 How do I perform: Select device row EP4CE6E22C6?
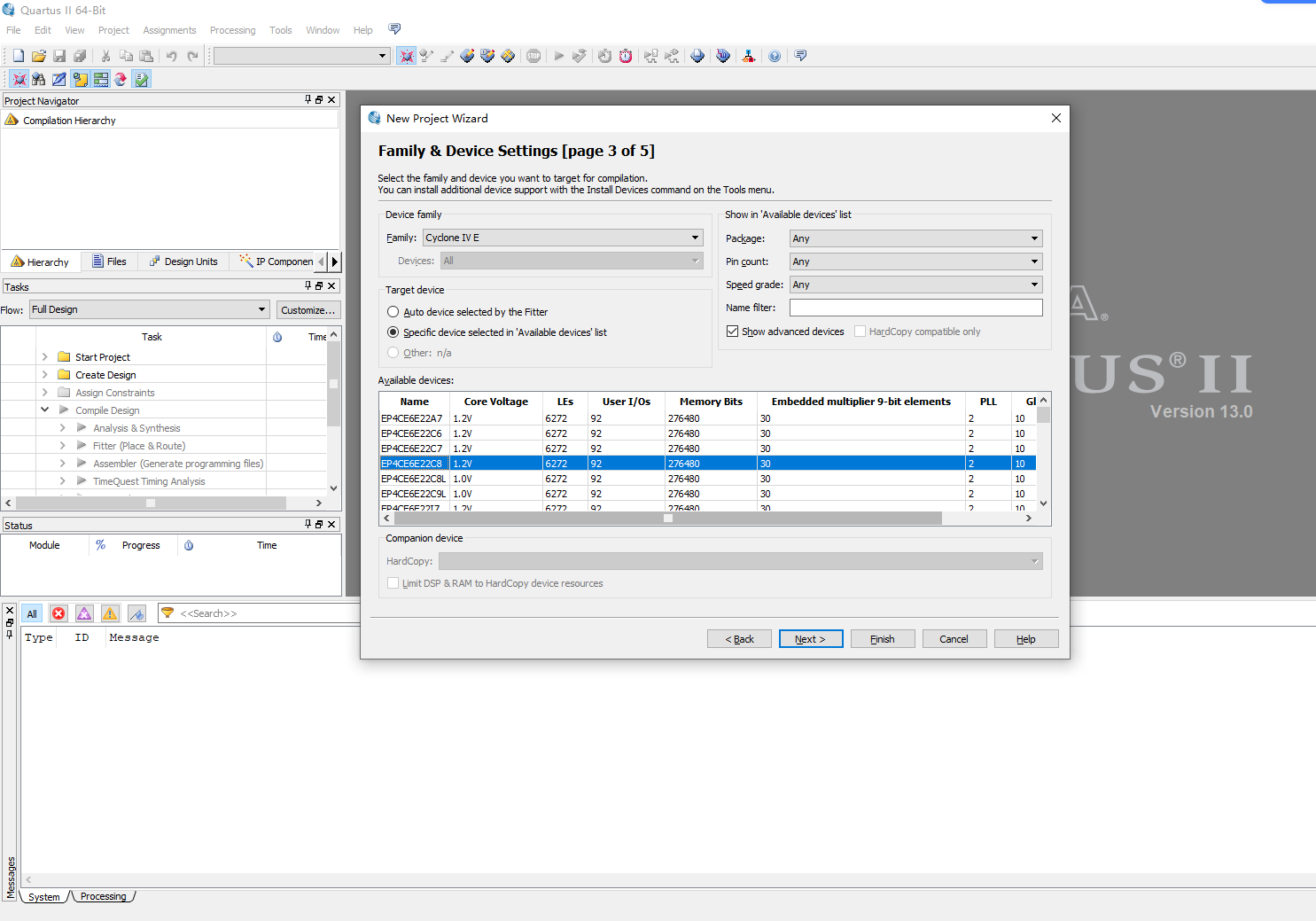(707, 433)
